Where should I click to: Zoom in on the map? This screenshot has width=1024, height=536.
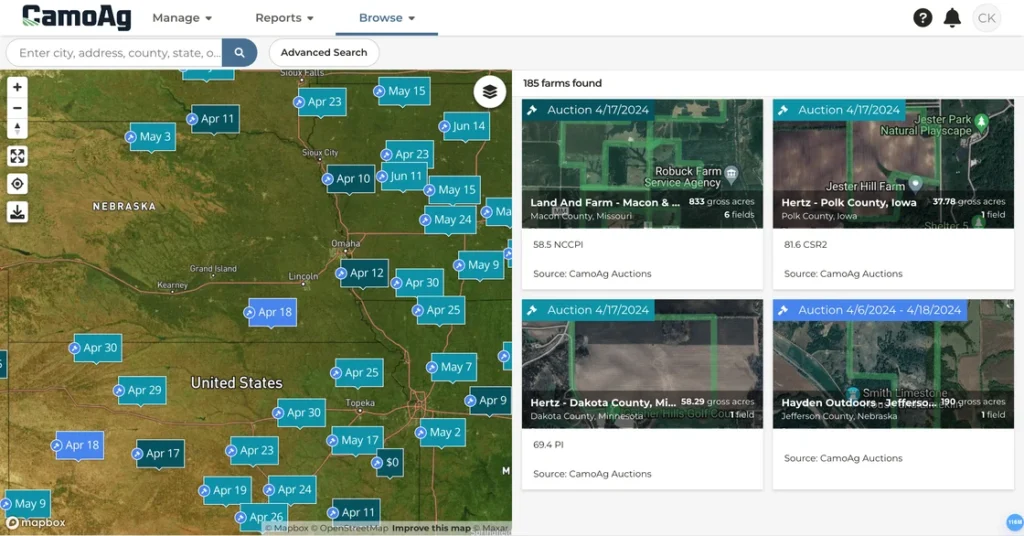tap(18, 87)
